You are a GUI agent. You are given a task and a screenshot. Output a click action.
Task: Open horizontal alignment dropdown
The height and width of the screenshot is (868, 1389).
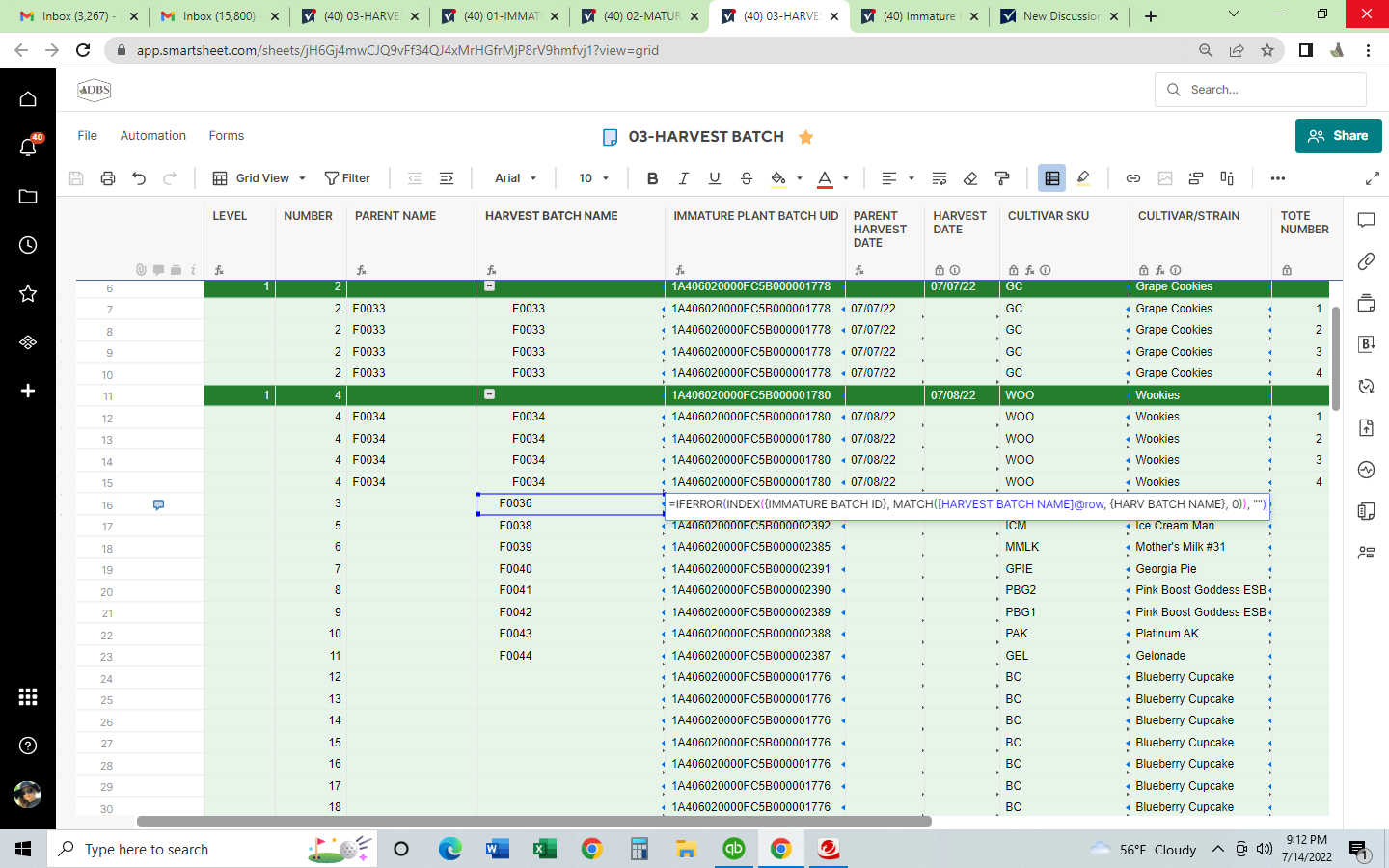[897, 178]
